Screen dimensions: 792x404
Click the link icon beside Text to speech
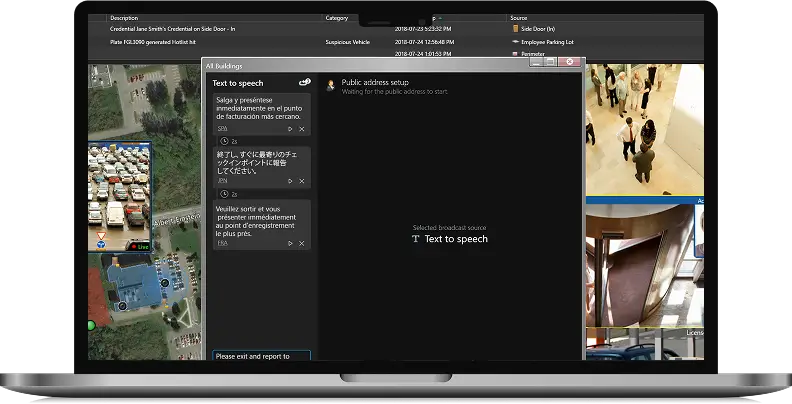304,83
